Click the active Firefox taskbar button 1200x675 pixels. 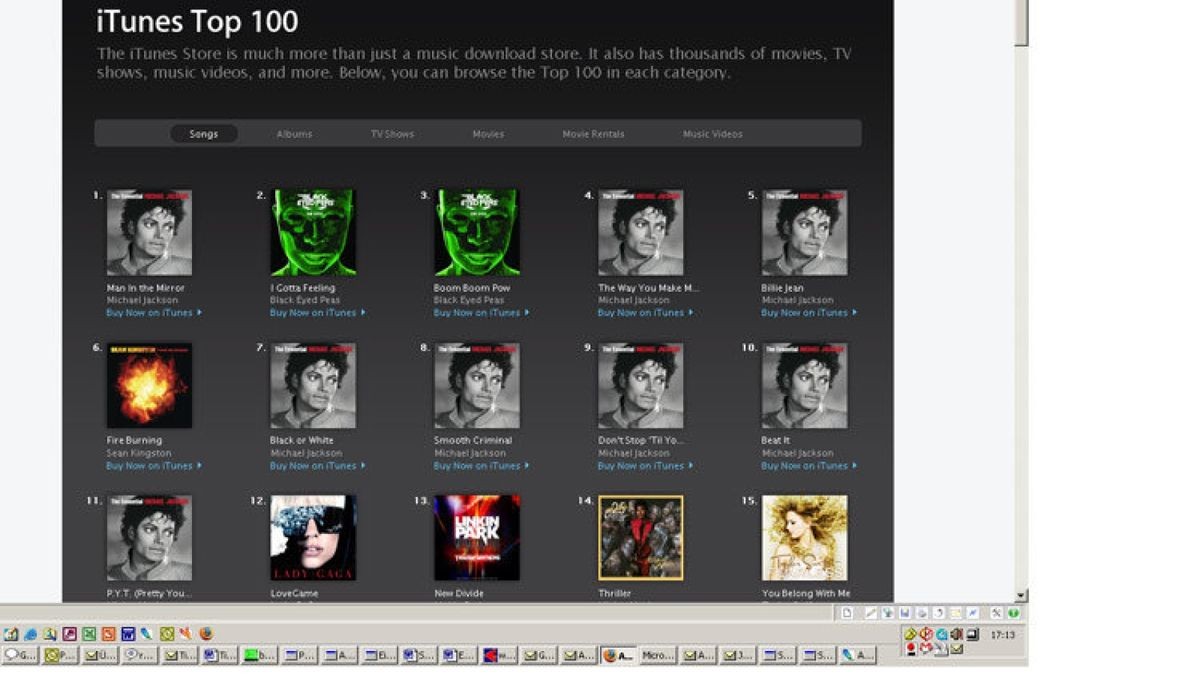coord(618,656)
